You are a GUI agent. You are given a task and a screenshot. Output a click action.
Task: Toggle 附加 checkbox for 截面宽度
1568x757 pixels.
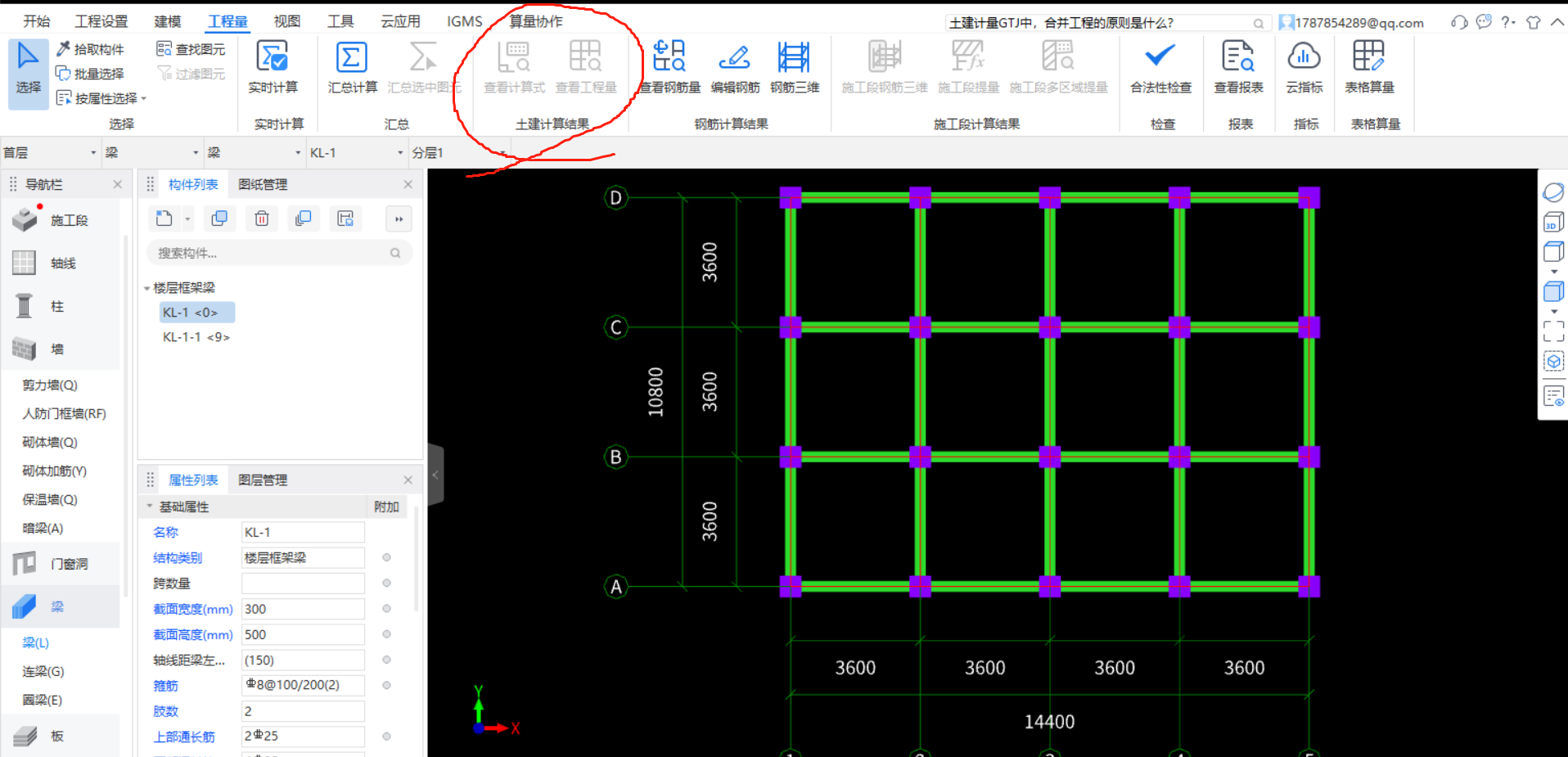click(x=386, y=609)
